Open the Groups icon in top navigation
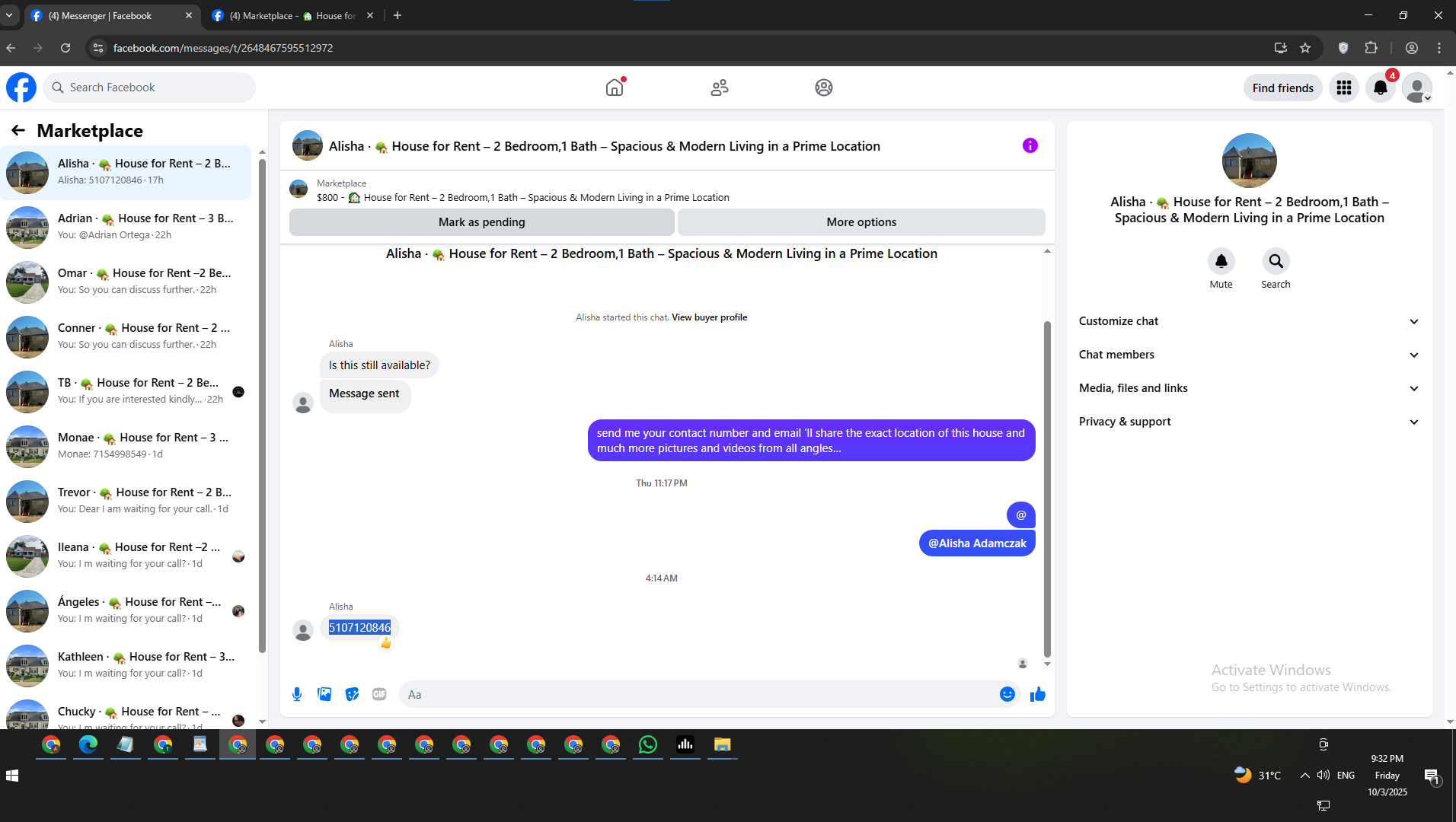The height and width of the screenshot is (822, 1456). coord(824,88)
